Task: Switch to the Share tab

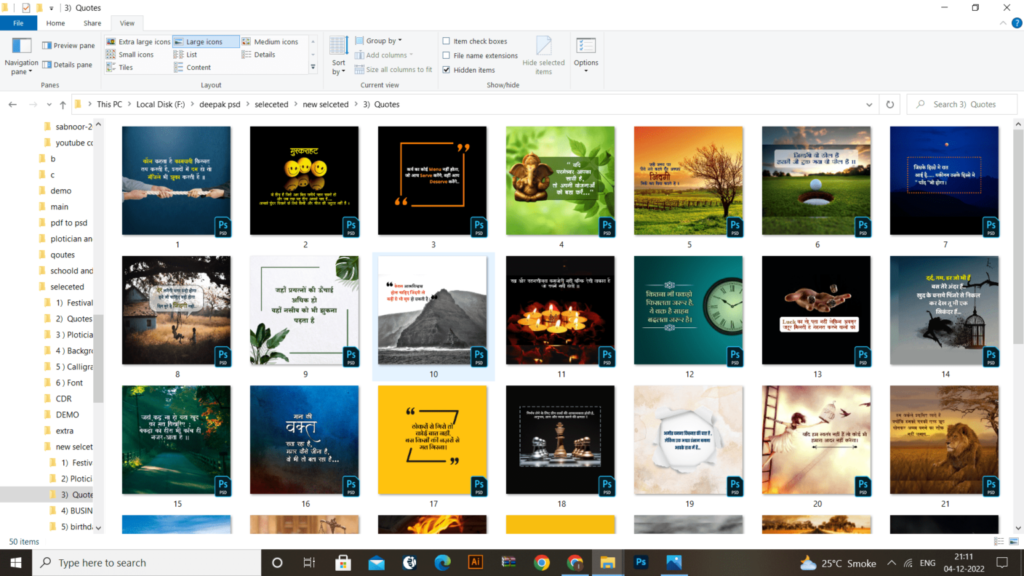Action: 92,23
